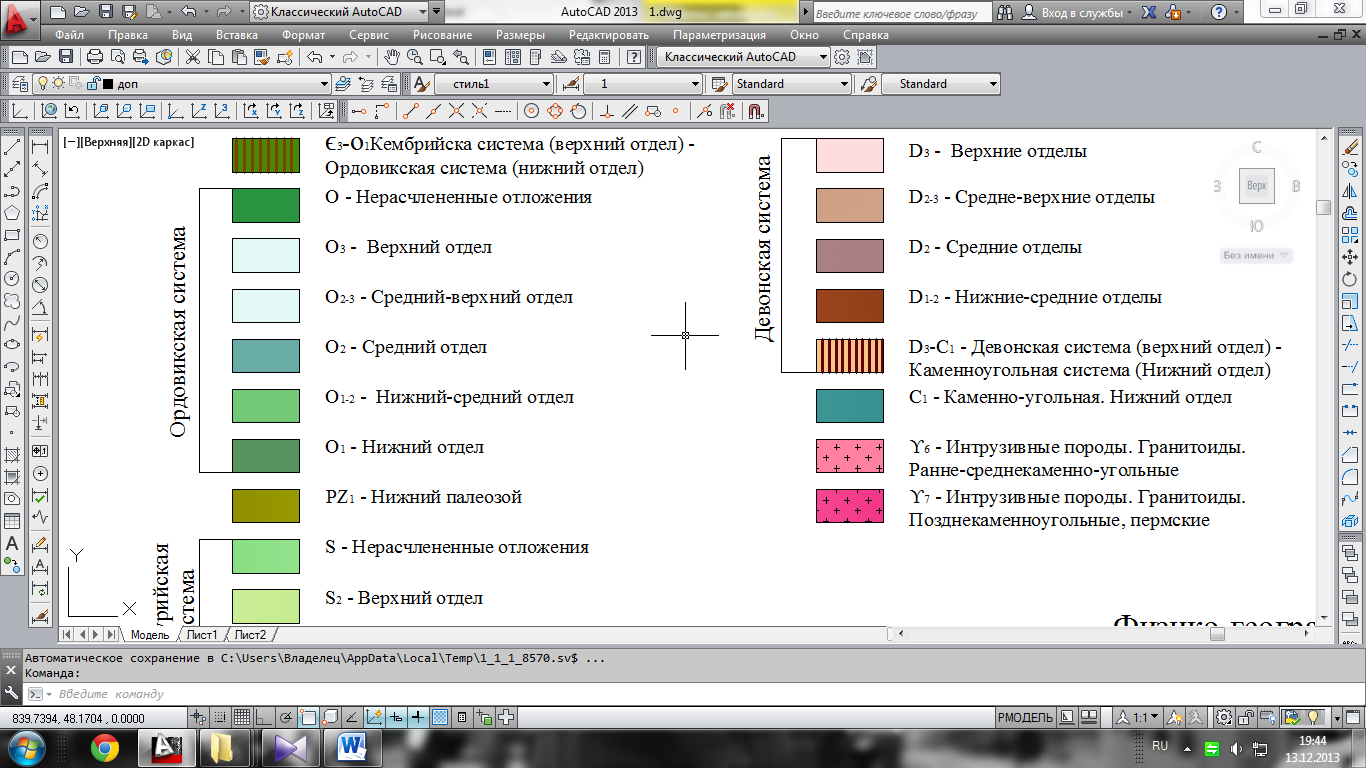Open the annotation scale 1:1 dropdown
Image resolution: width=1366 pixels, height=768 pixels.
pos(1139,717)
